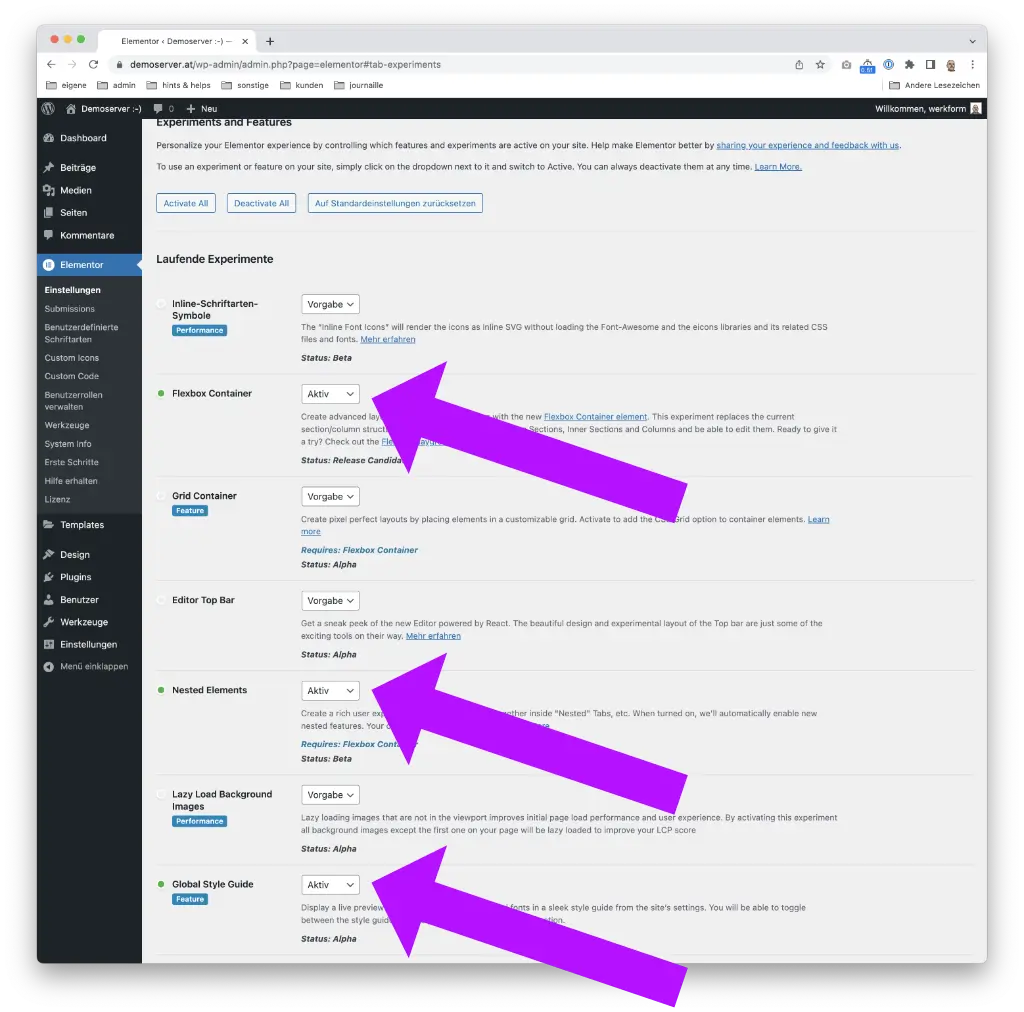Open Custom Icons submenu
Image resolution: width=1024 pixels, height=1012 pixels.
pos(71,358)
